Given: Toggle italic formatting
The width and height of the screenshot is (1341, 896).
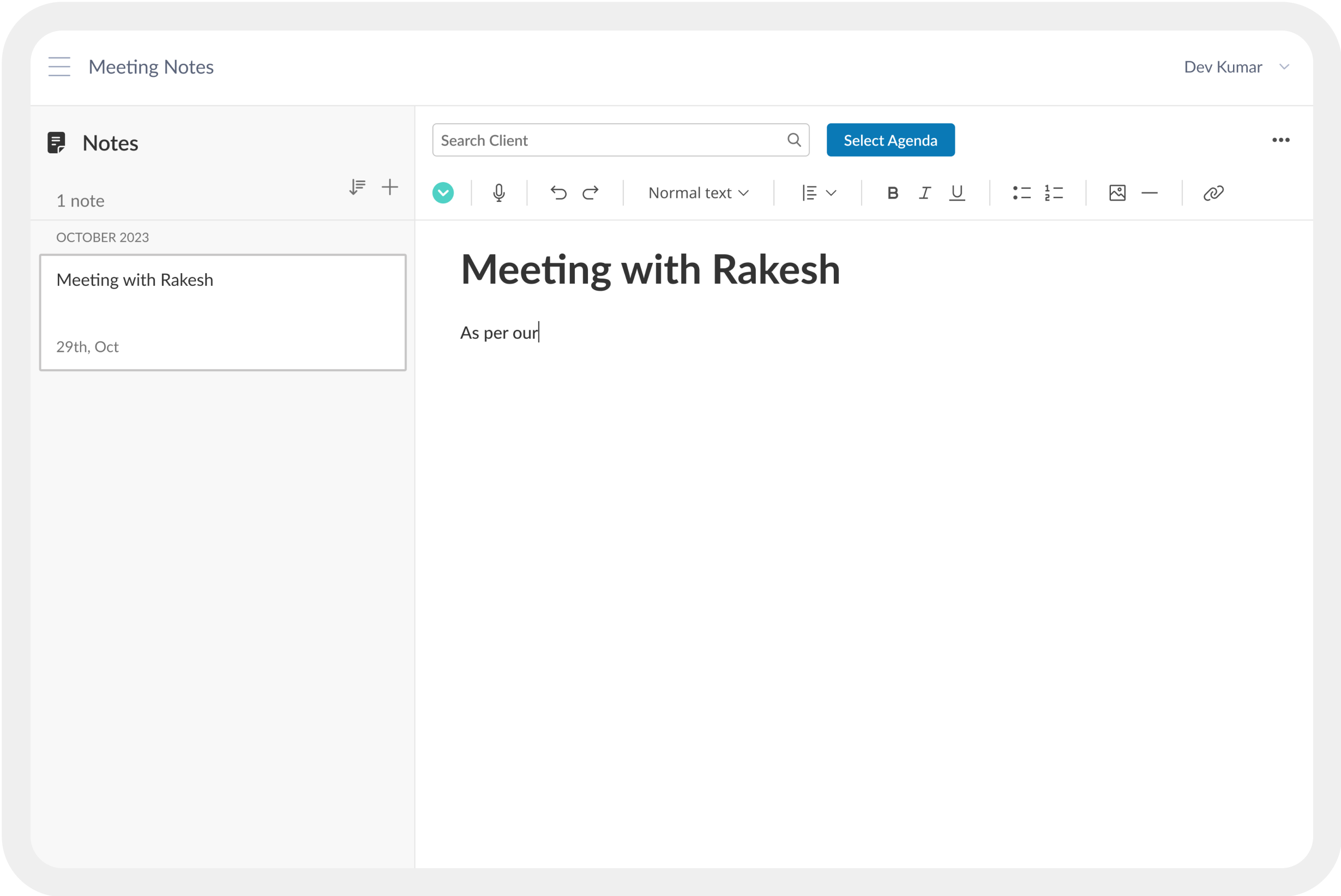Looking at the screenshot, I should coord(924,193).
